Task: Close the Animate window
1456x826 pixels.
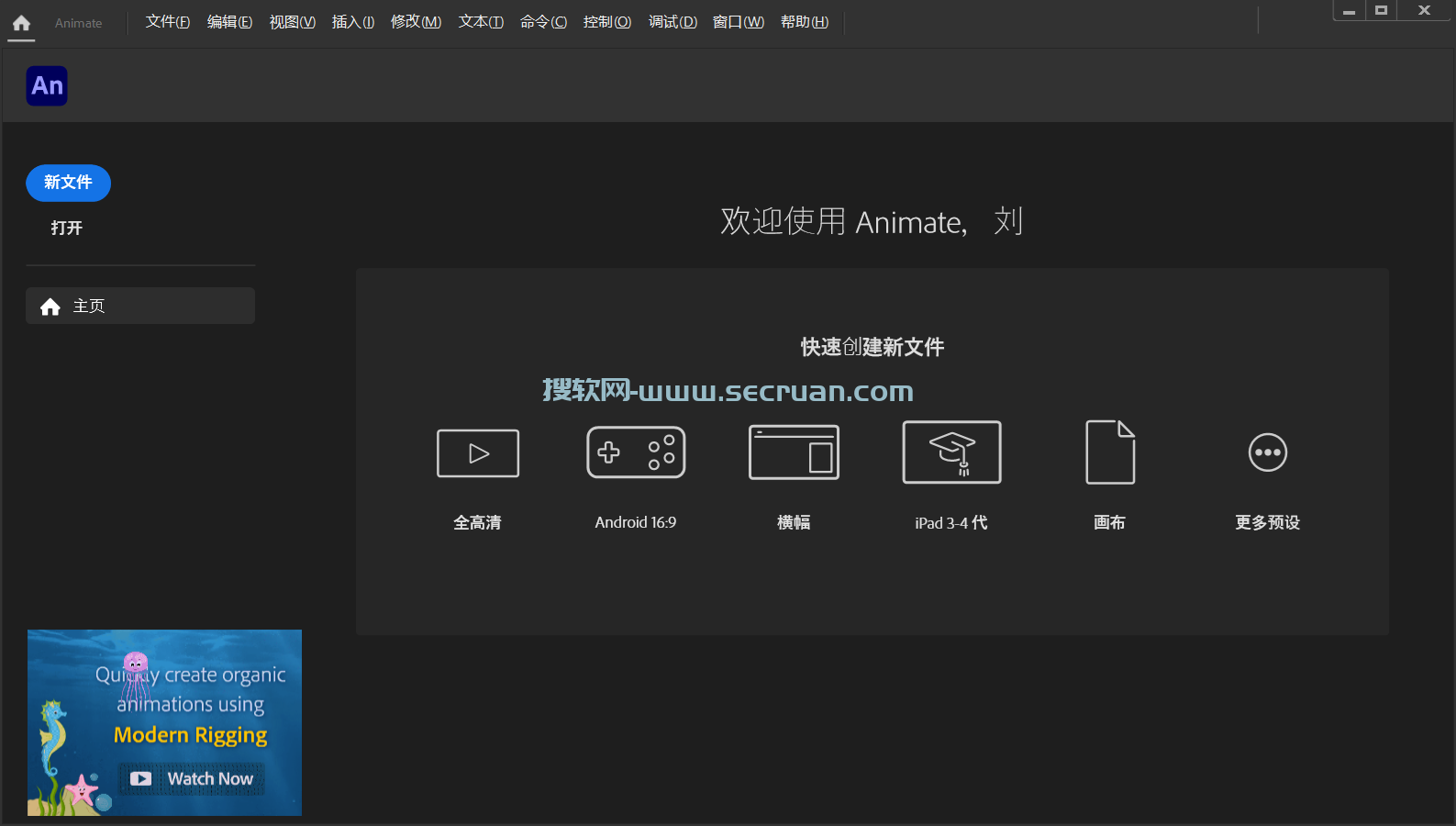Action: [1425, 11]
